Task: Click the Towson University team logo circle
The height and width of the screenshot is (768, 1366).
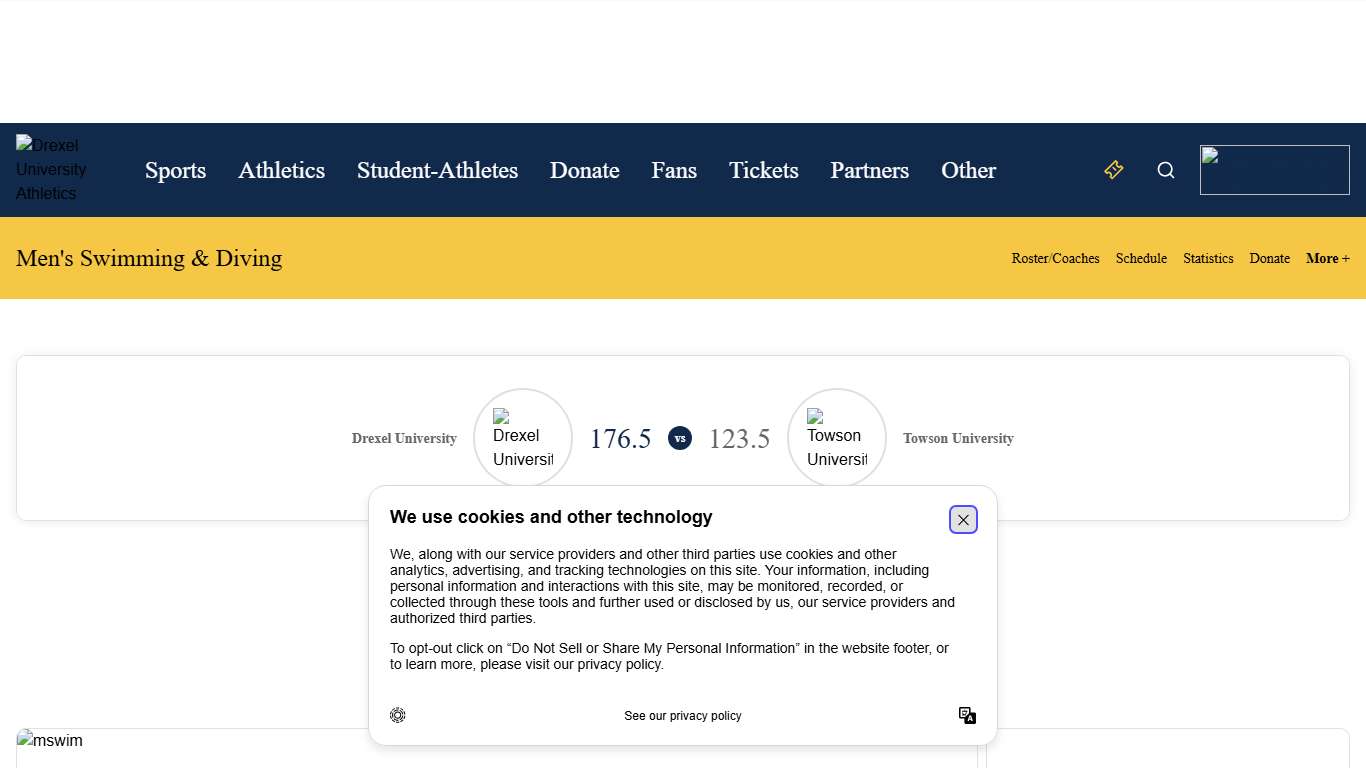Action: tap(837, 438)
